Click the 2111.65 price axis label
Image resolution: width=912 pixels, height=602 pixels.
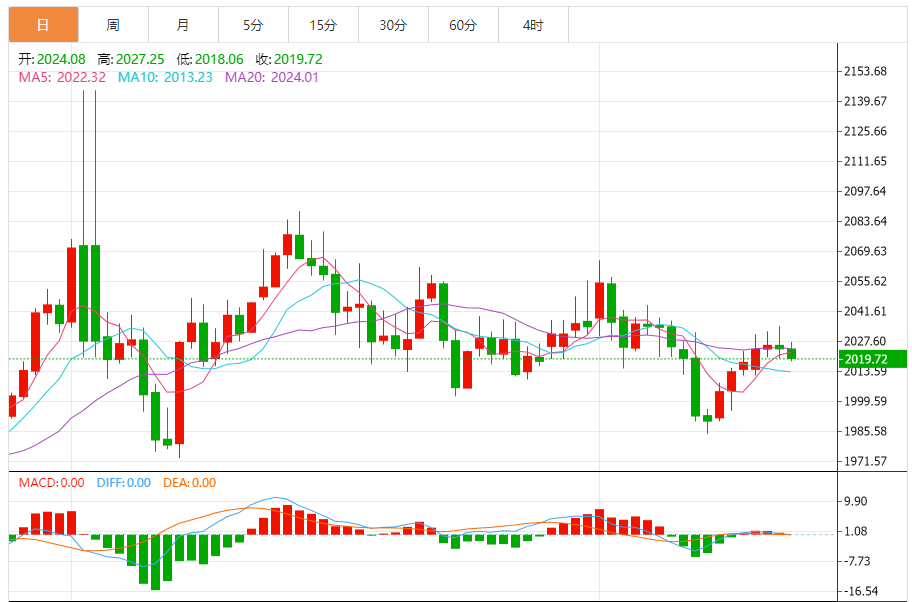[865, 161]
